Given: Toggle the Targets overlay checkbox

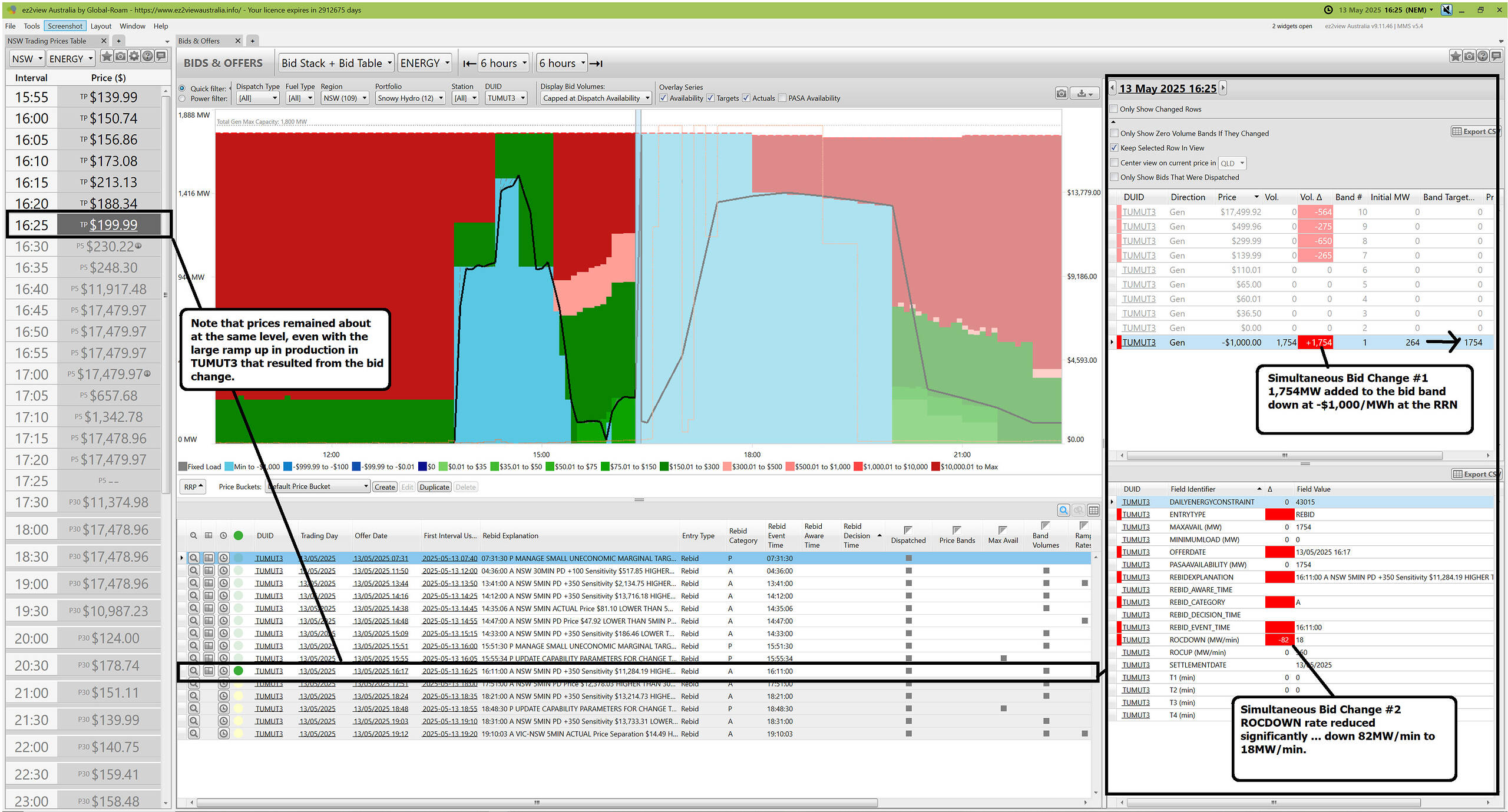Looking at the screenshot, I should [x=710, y=98].
